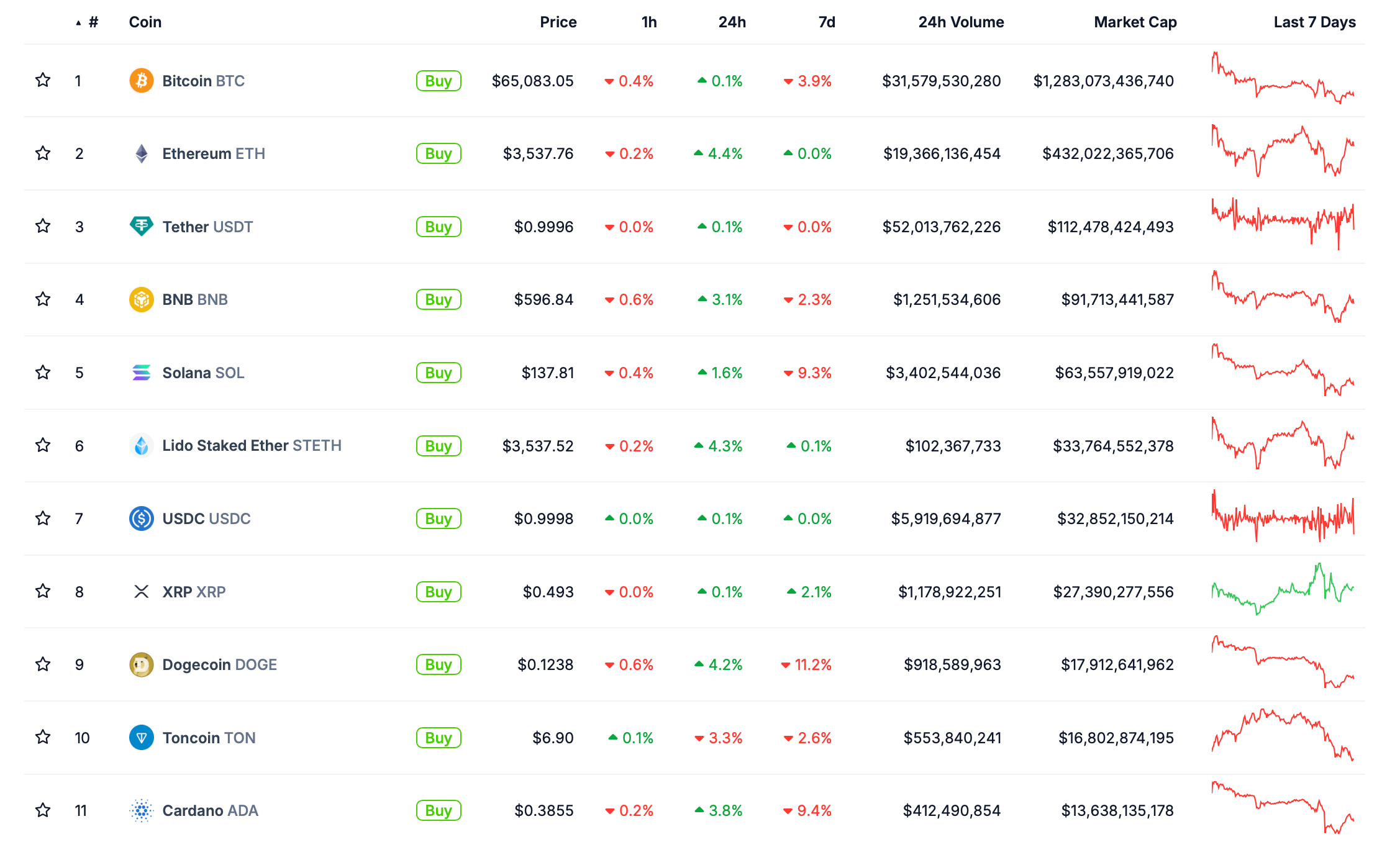Click the BNB coin logo icon

point(141,299)
